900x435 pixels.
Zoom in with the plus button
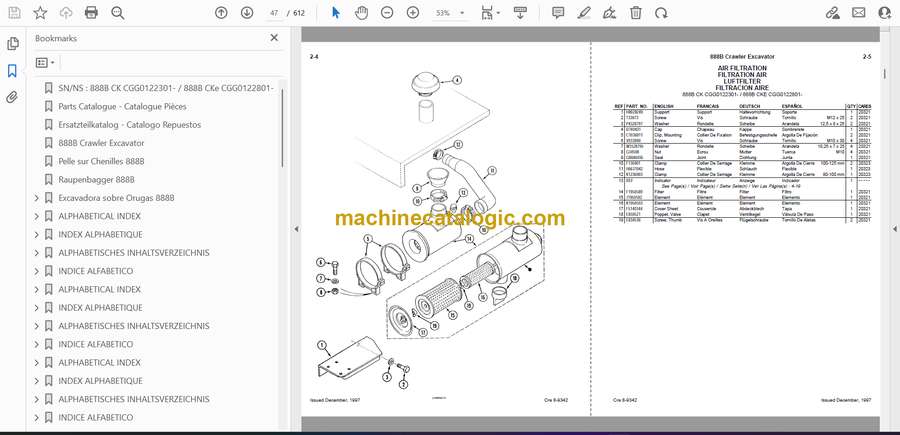click(413, 13)
